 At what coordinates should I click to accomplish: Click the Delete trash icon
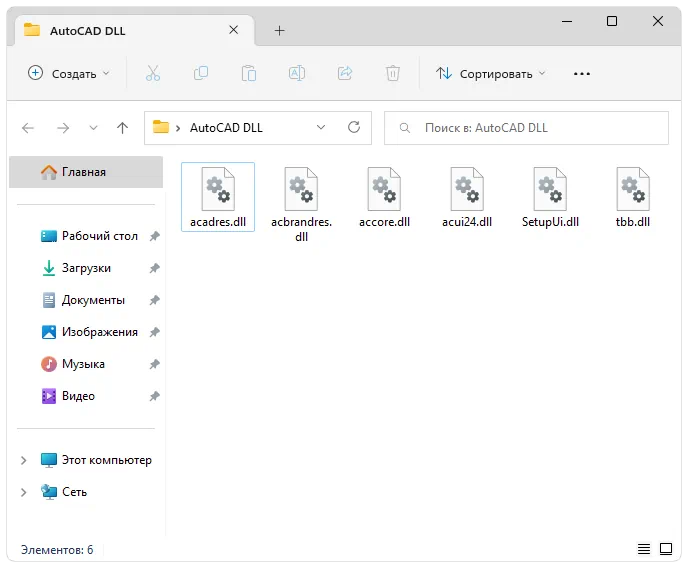coord(393,73)
